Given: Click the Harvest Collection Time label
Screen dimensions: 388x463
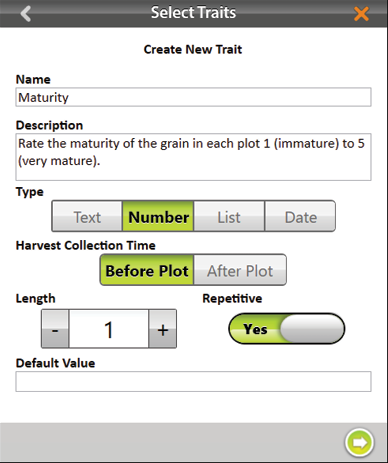Looking at the screenshot, I should click(86, 245).
